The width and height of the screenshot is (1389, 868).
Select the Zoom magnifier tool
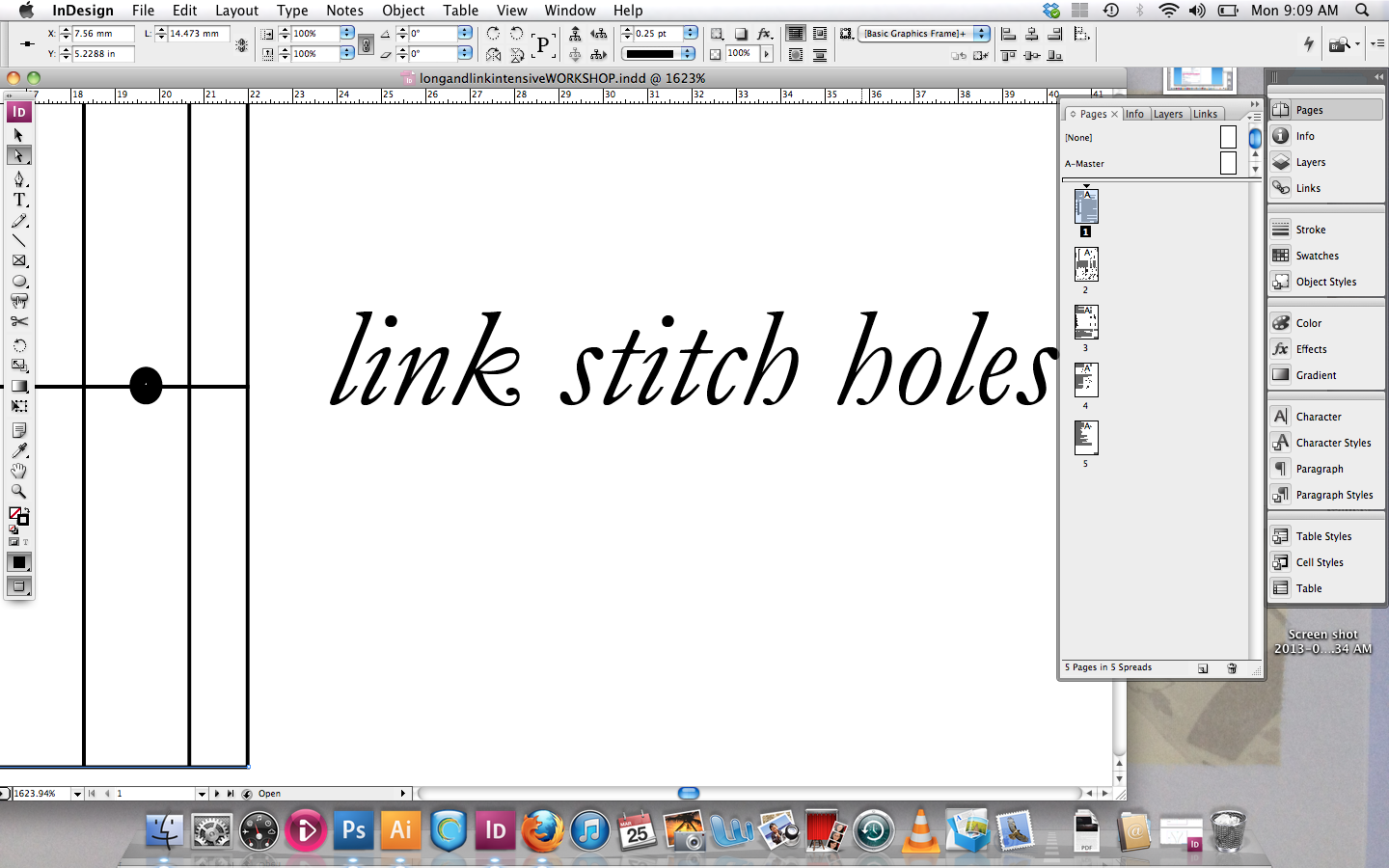(x=18, y=491)
